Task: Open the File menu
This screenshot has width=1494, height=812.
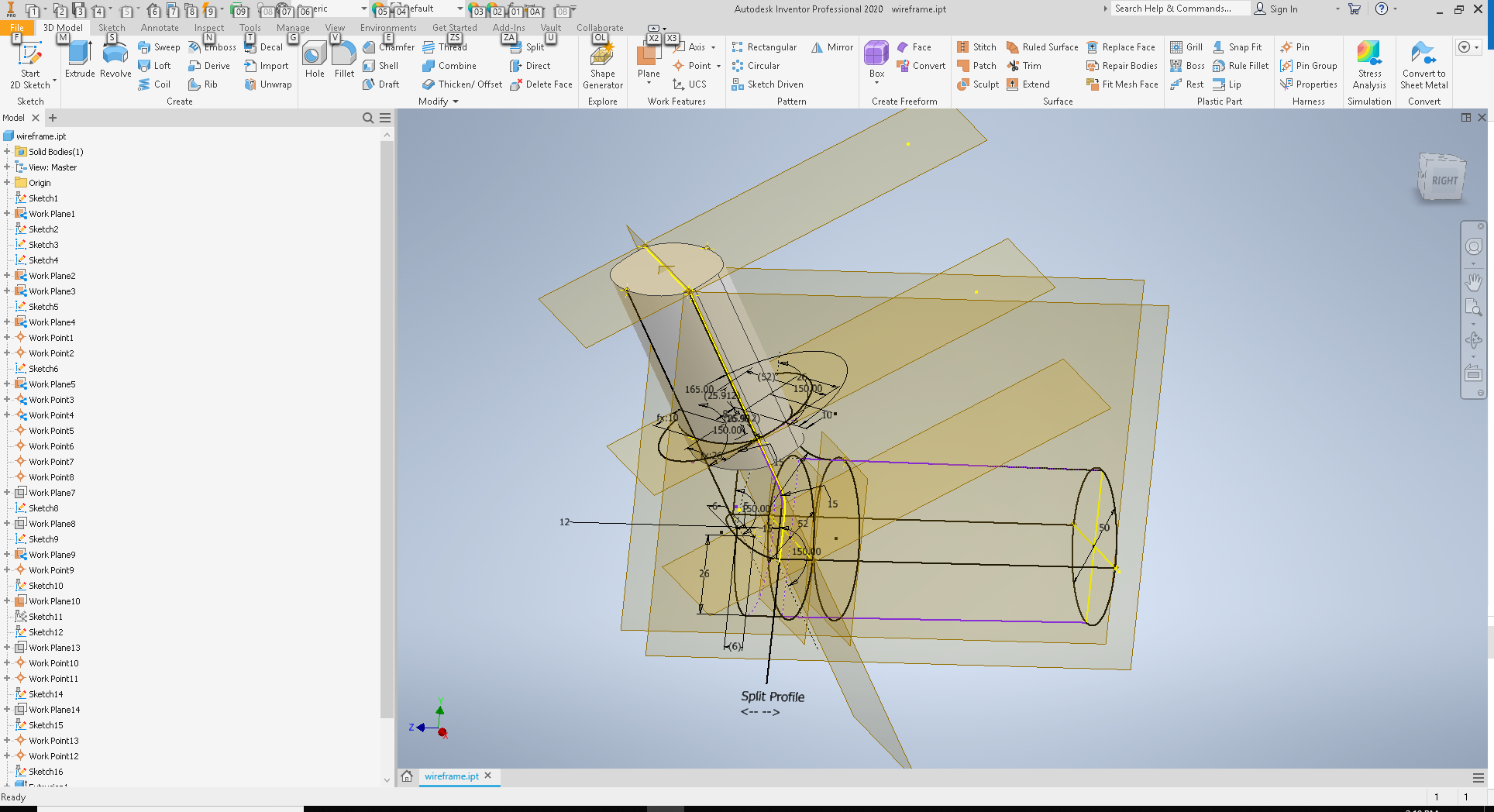Action: 16,26
